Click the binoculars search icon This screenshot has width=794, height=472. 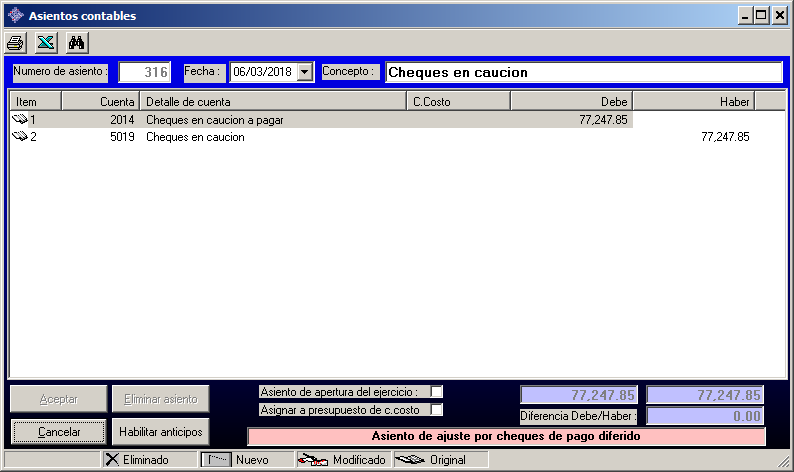(77, 42)
